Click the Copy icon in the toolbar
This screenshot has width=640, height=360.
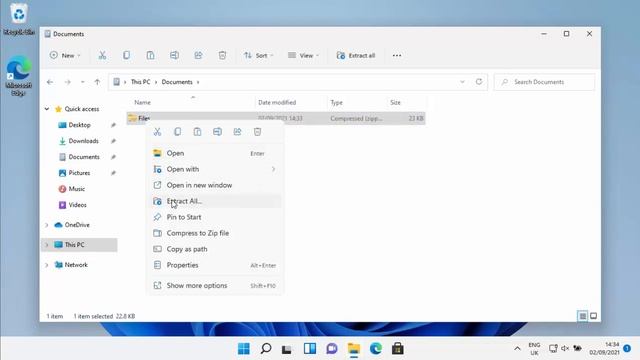127,55
